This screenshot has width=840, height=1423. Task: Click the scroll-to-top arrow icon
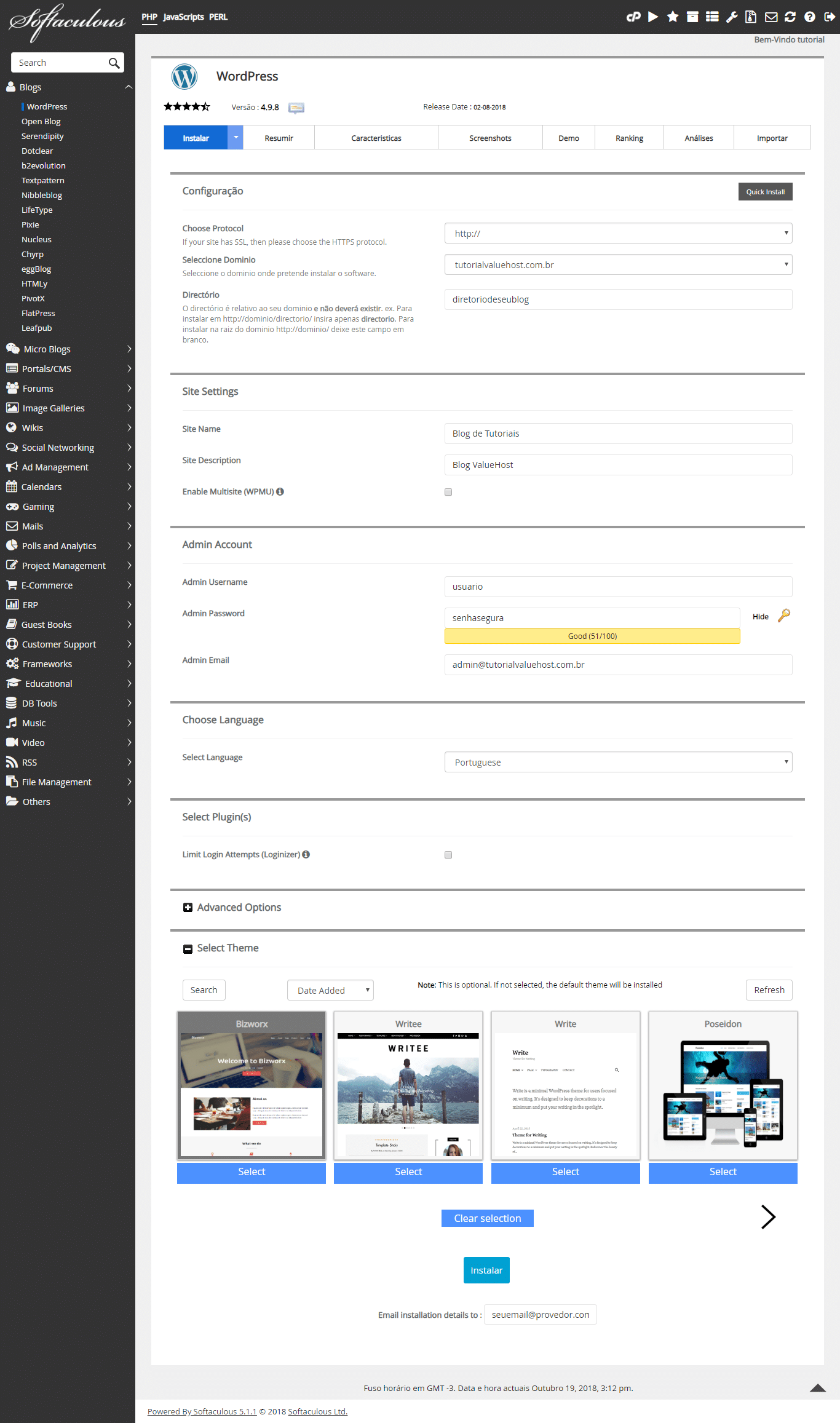pyautogui.click(x=818, y=1387)
